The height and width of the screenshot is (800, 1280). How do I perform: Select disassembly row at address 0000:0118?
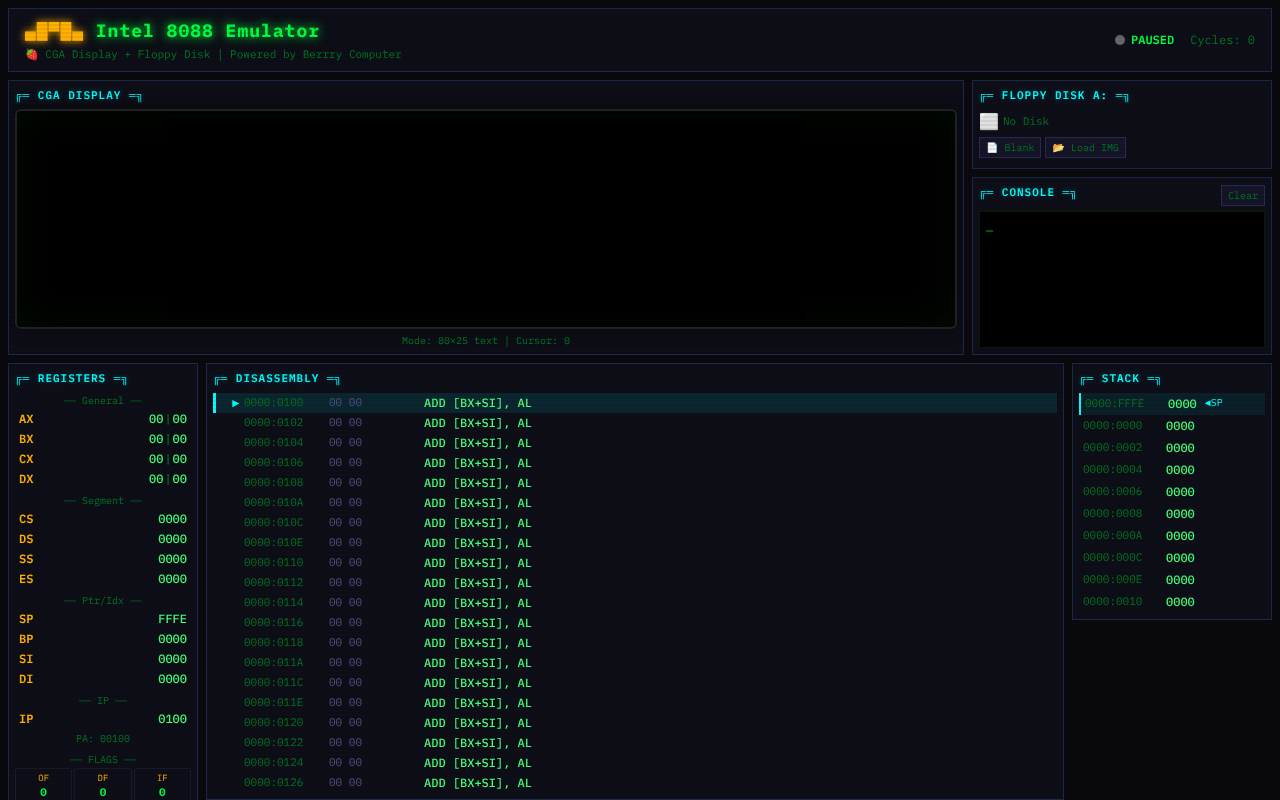(635, 643)
